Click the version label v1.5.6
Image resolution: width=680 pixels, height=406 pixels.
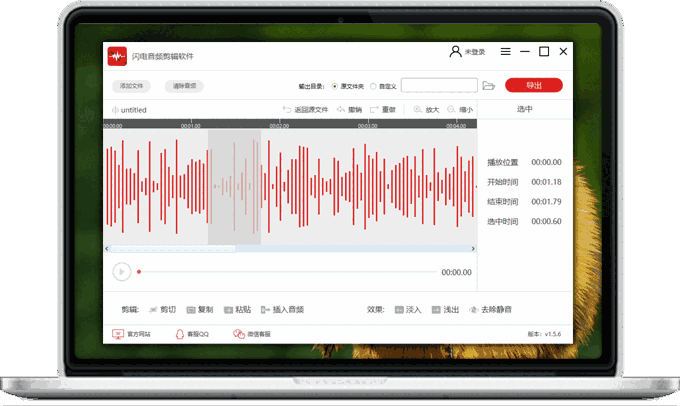tap(544, 334)
